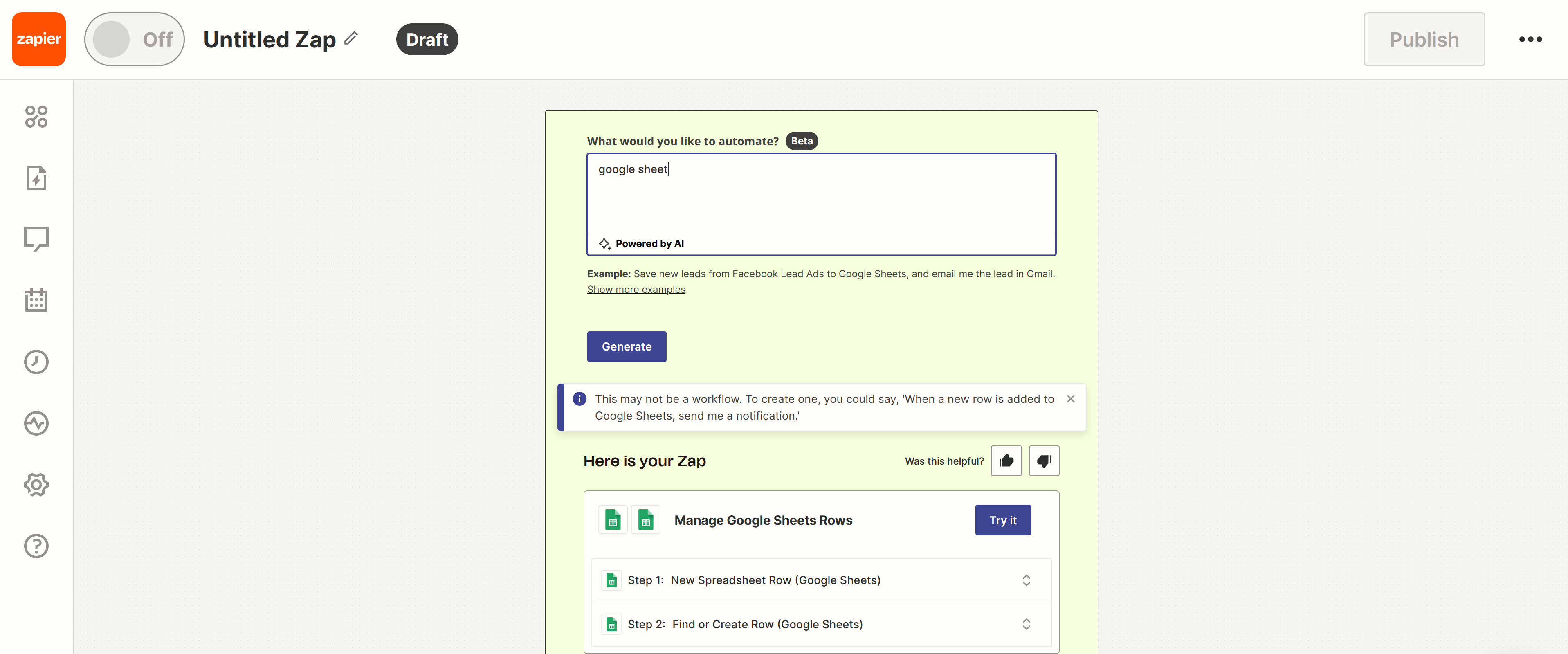Image resolution: width=1568 pixels, height=654 pixels.
Task: Rate the Zap suggestion with thumbs up
Action: click(x=1006, y=460)
